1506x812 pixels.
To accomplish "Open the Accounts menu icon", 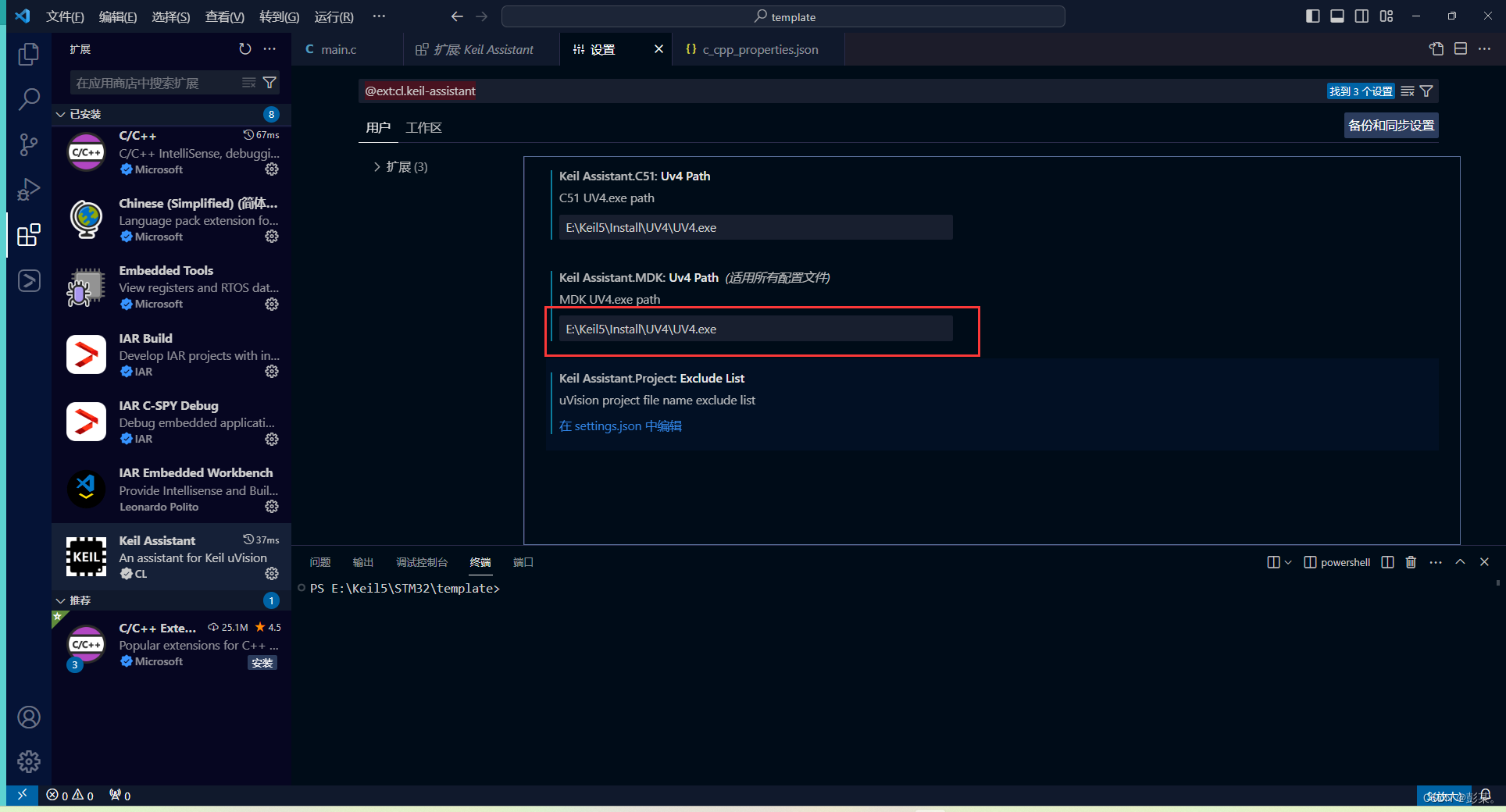I will (x=29, y=717).
